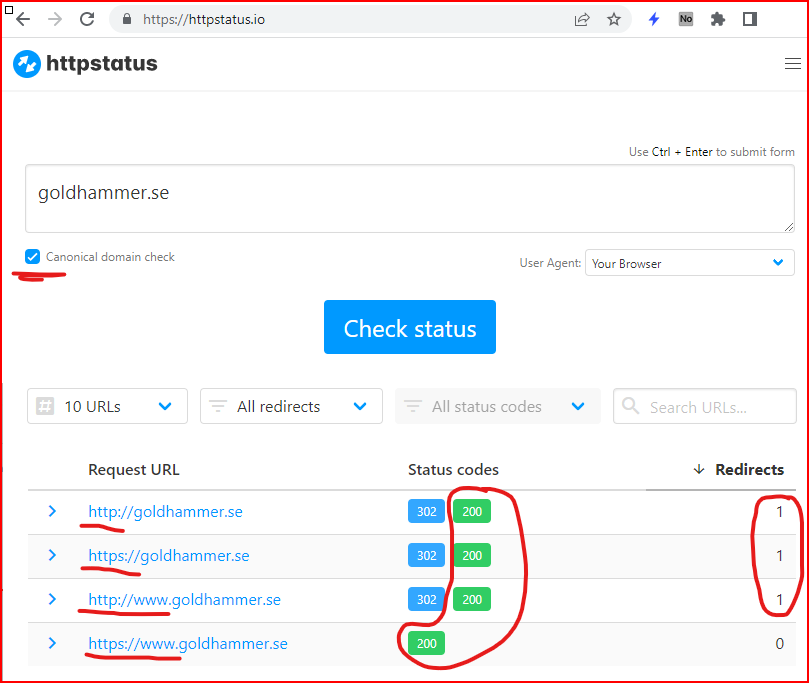This screenshot has height=683, width=809.
Task: Click the 200 badge for http://www.goldhammer.se
Action: (472, 599)
